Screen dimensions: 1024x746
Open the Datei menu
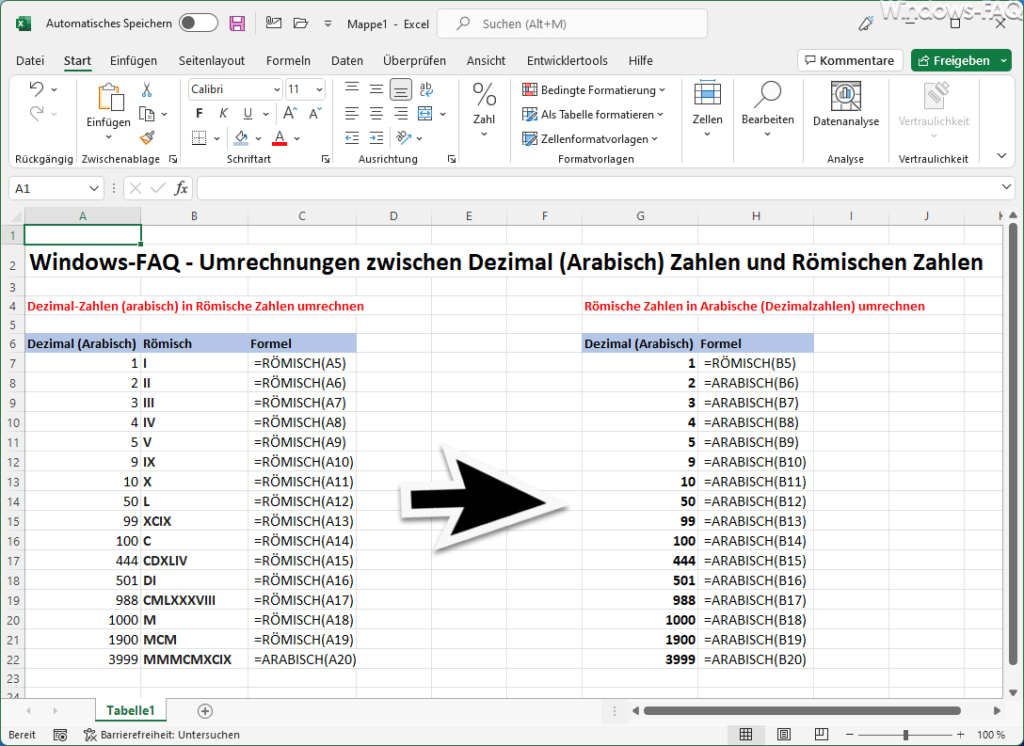[30, 61]
